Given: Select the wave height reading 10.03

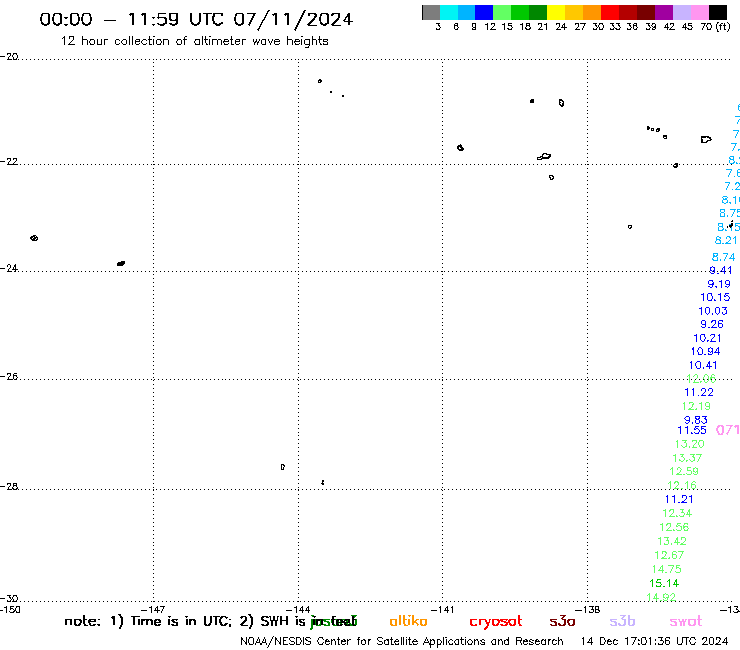Looking at the screenshot, I should [x=713, y=311].
